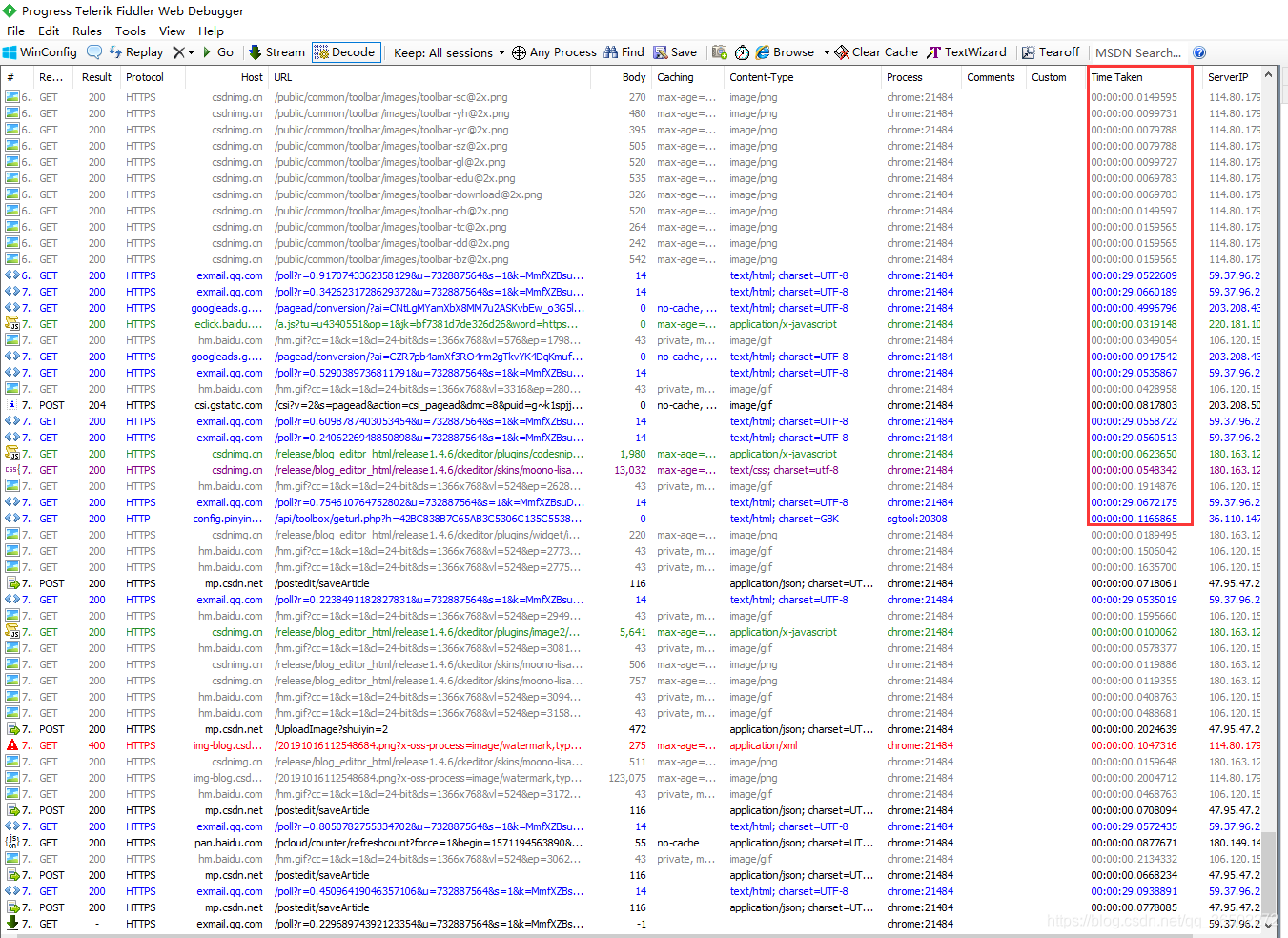The image size is (1288, 938).
Task: Click the text/css; charset=utf-8 cell
Action: (785, 470)
